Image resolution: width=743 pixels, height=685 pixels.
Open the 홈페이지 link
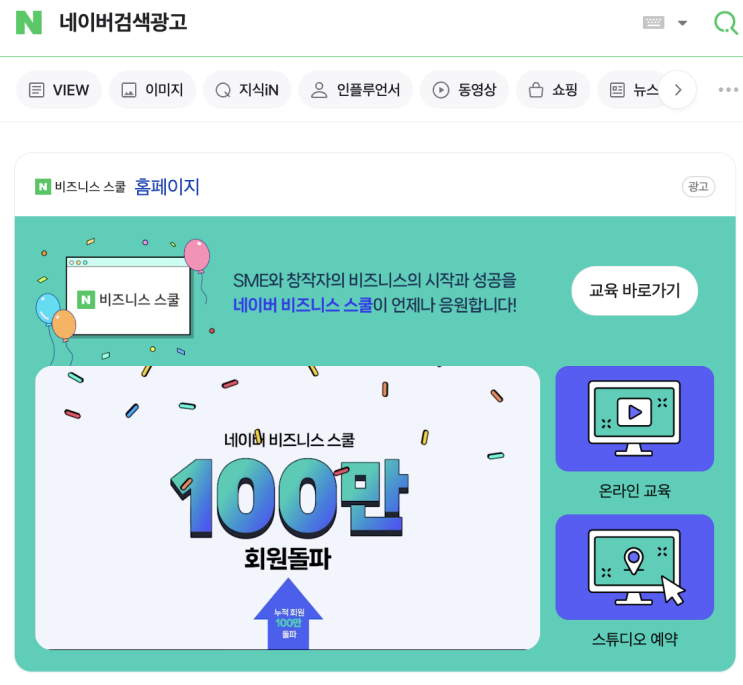[x=167, y=187]
